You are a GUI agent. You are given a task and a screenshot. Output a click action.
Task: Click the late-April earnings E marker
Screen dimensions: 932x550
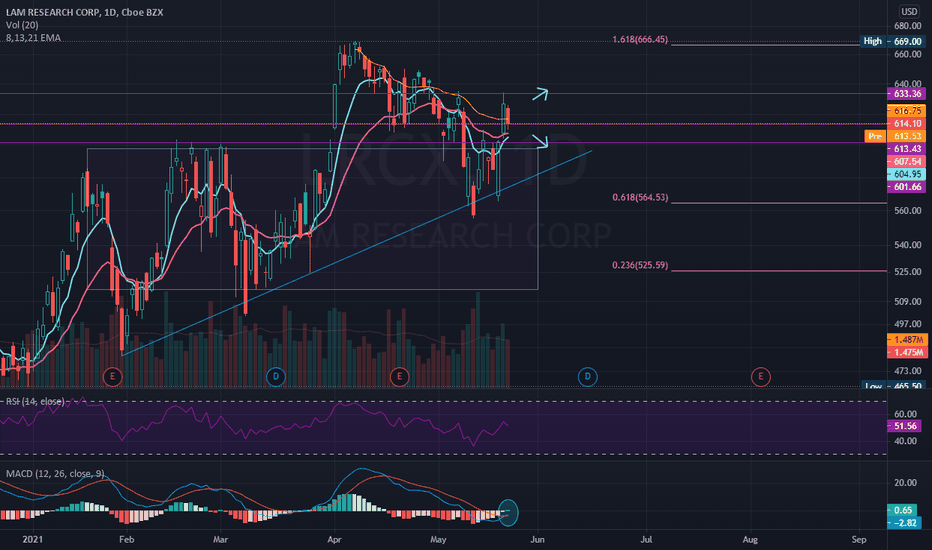tap(399, 376)
